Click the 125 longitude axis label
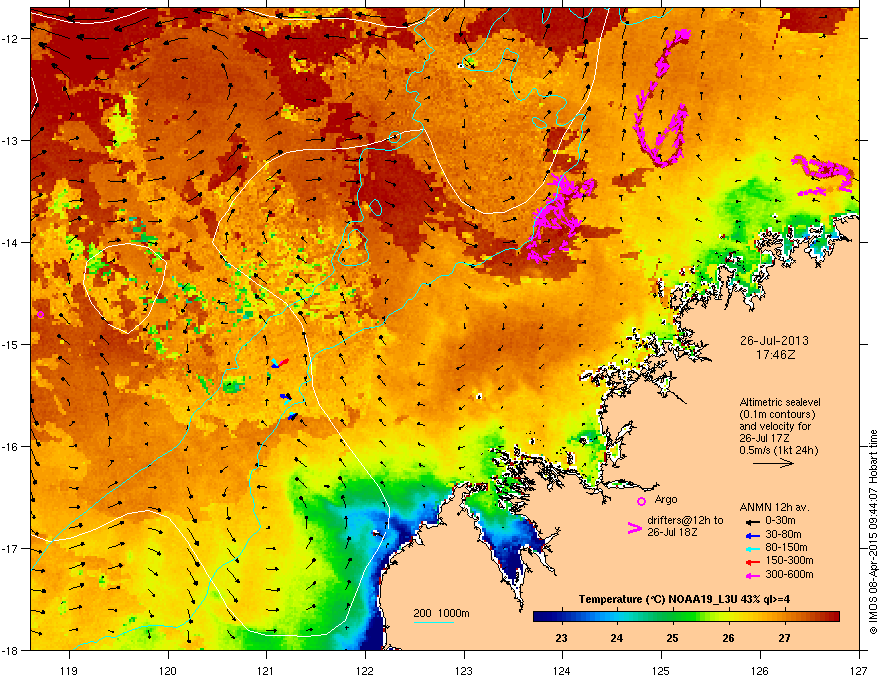 [x=662, y=670]
